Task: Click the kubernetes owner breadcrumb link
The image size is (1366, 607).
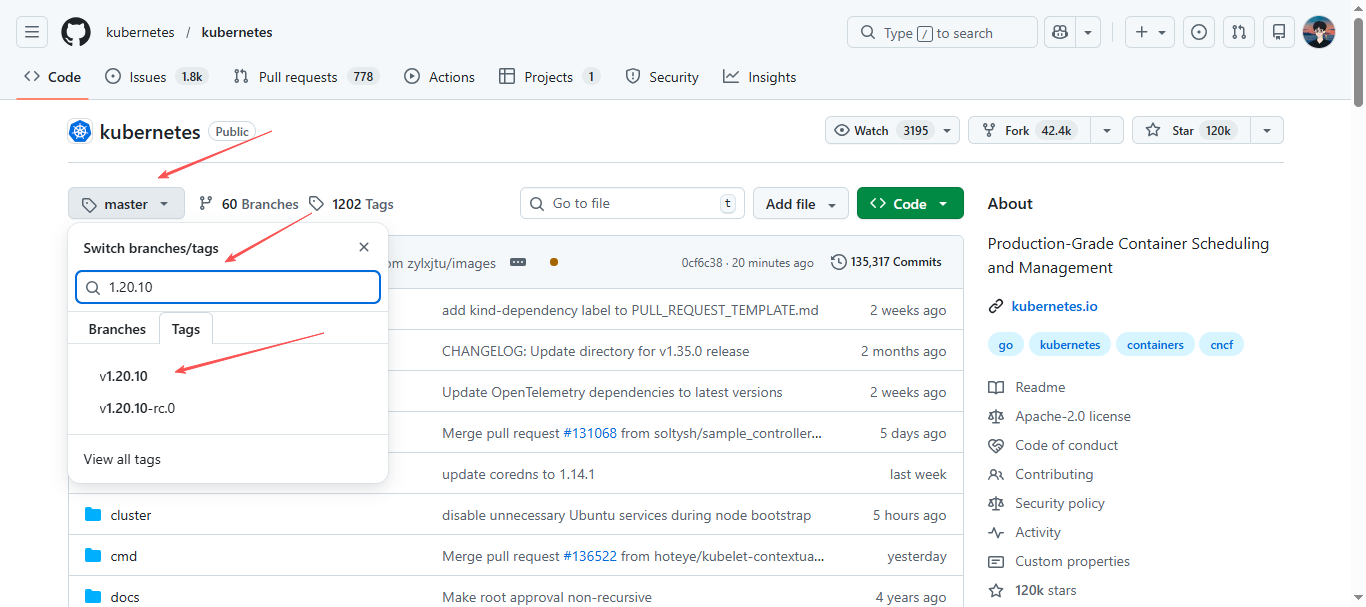Action: click(x=140, y=32)
